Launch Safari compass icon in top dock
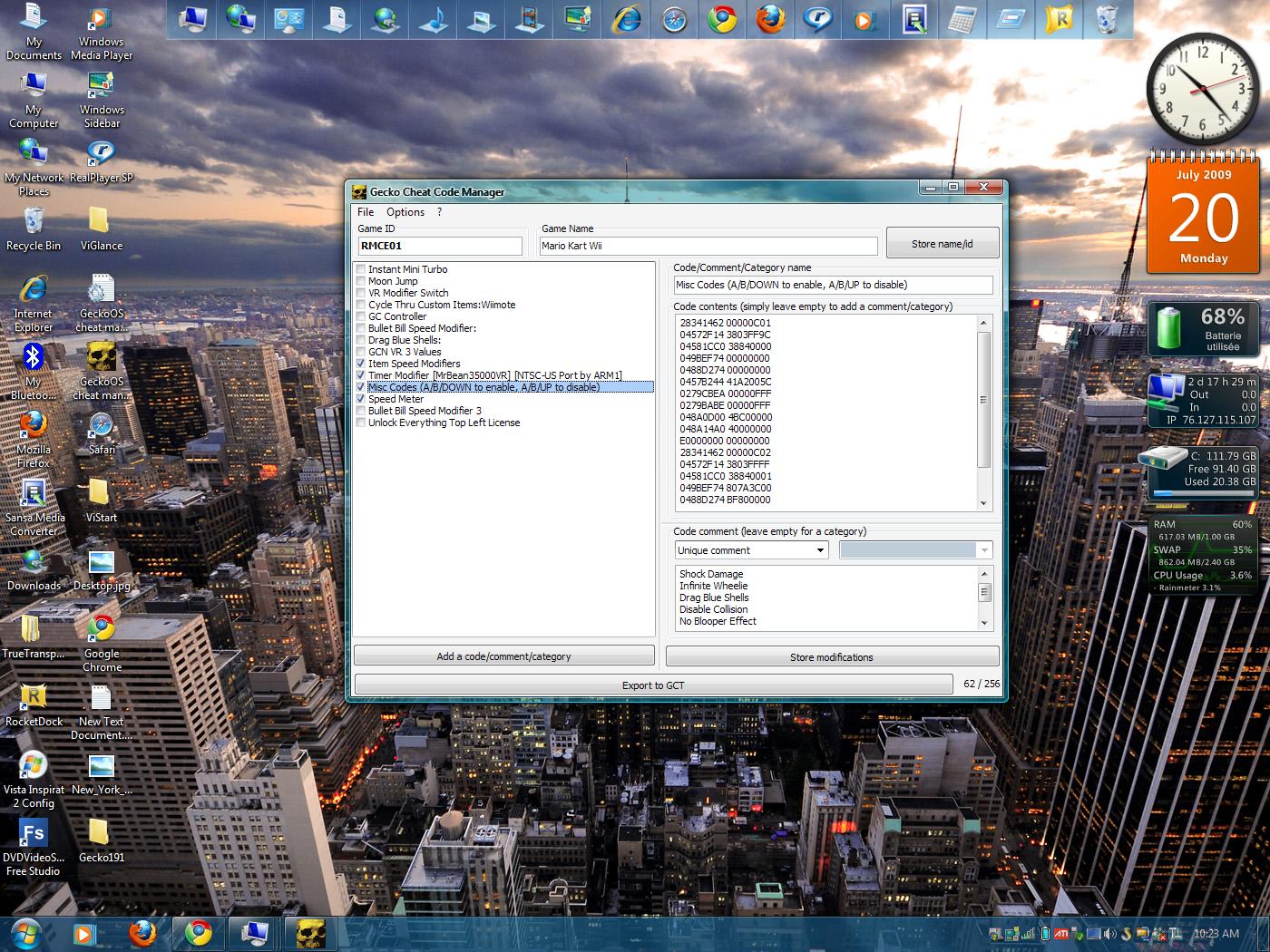The height and width of the screenshot is (952, 1270). click(x=674, y=18)
